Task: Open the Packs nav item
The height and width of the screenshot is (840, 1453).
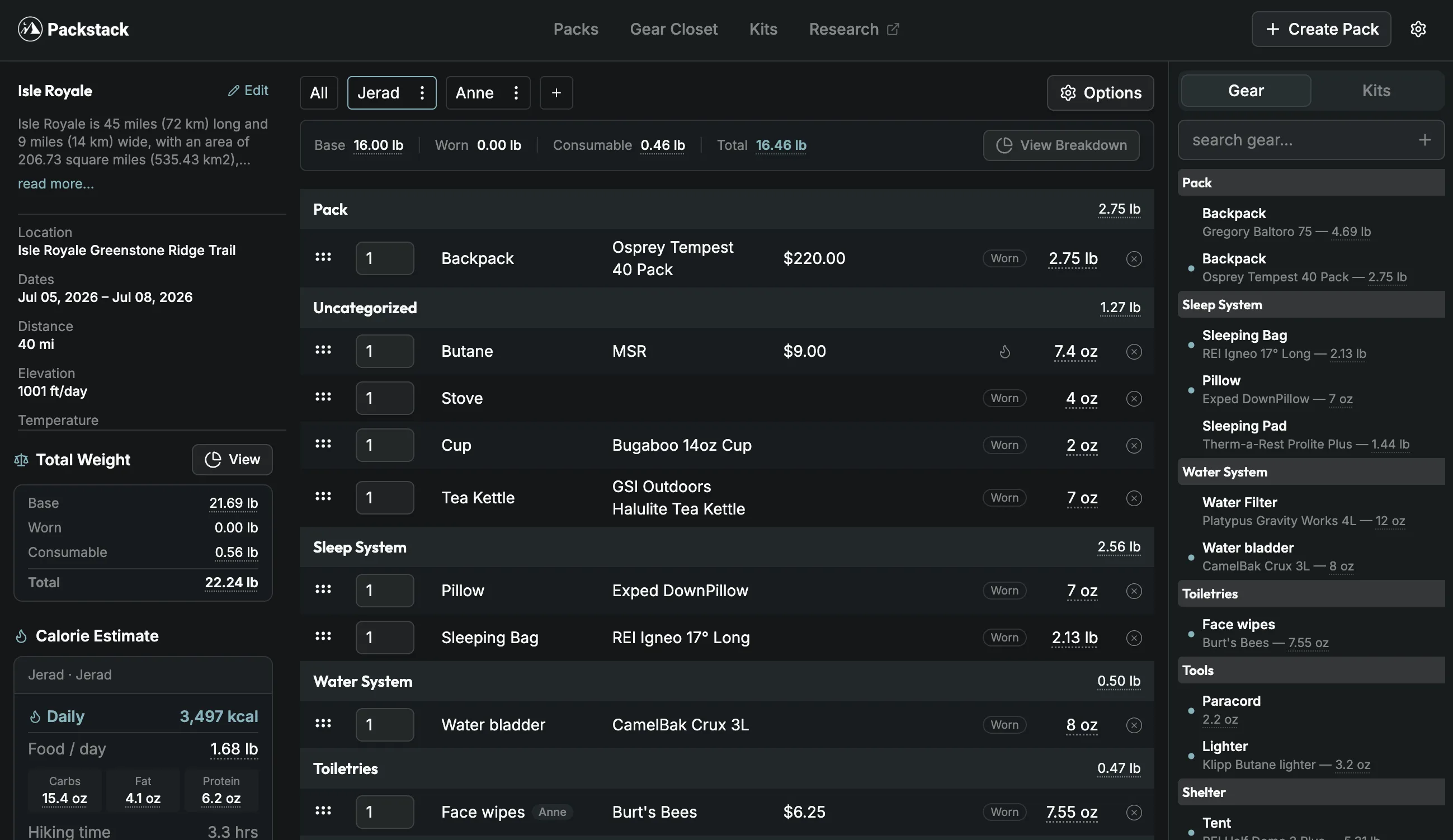Action: click(575, 29)
